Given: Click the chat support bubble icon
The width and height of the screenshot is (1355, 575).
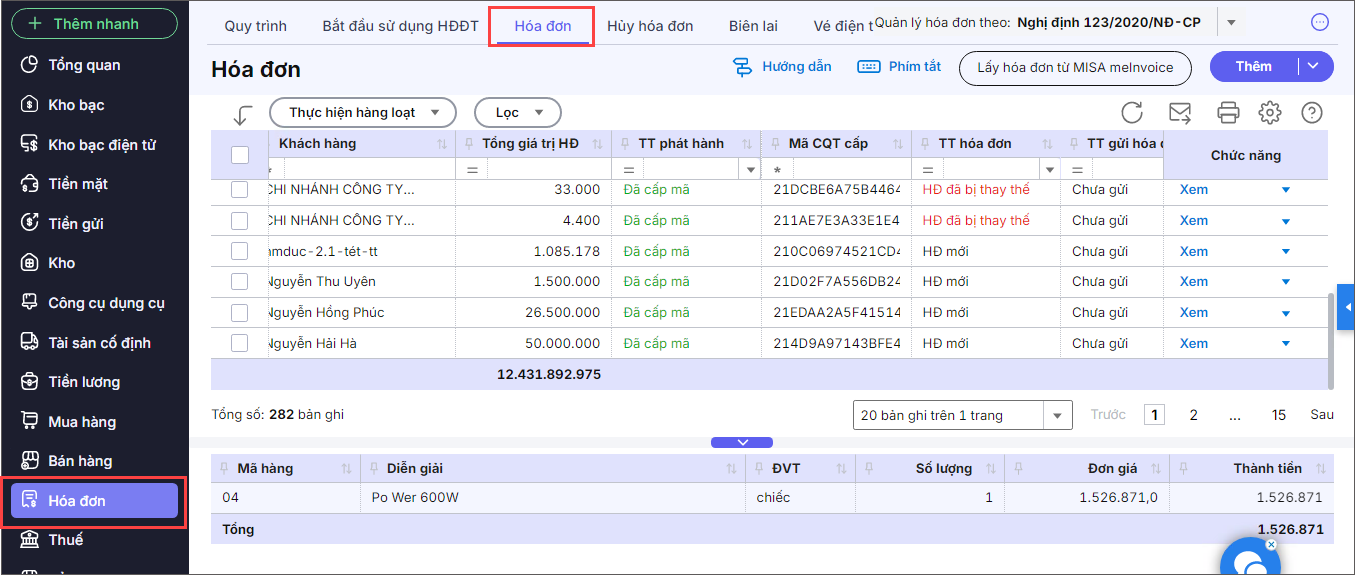Looking at the screenshot, I should 1249,559.
